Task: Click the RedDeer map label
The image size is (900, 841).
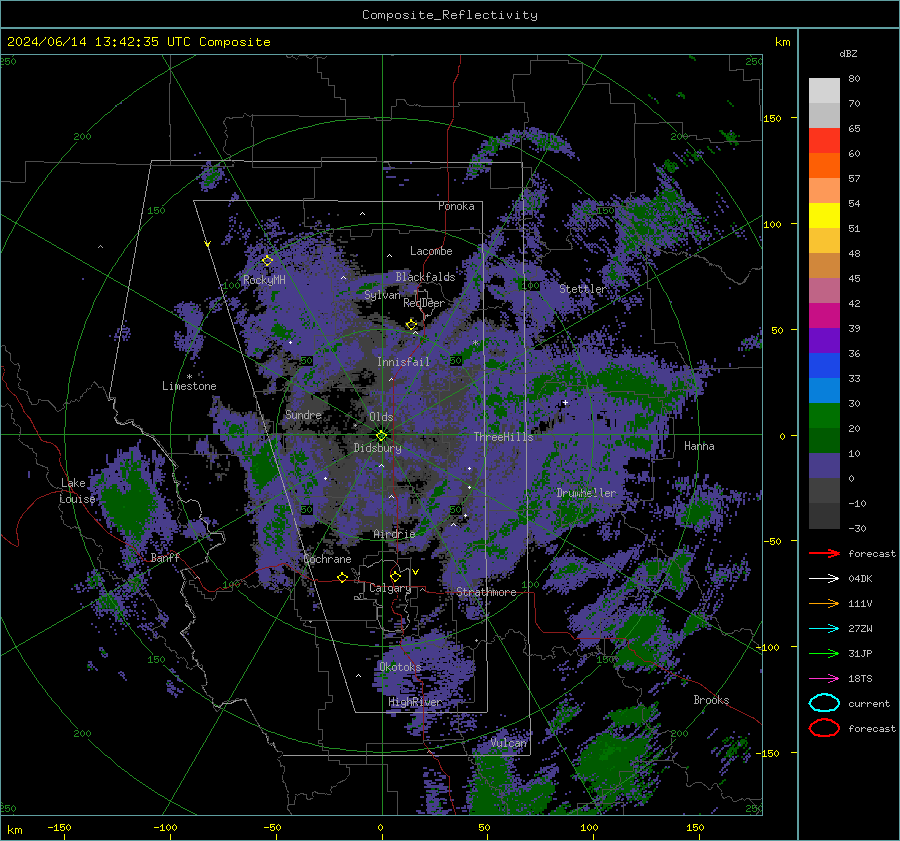Action: (424, 303)
